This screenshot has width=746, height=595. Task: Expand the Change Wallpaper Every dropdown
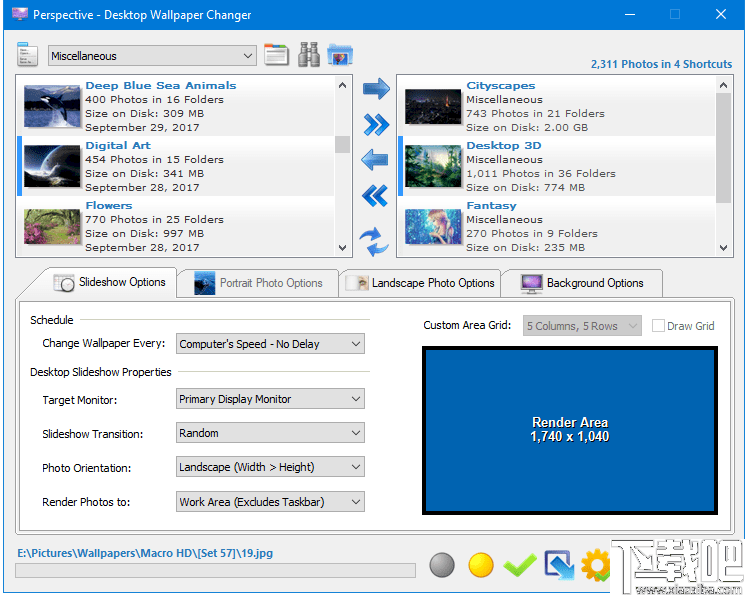(x=270, y=344)
